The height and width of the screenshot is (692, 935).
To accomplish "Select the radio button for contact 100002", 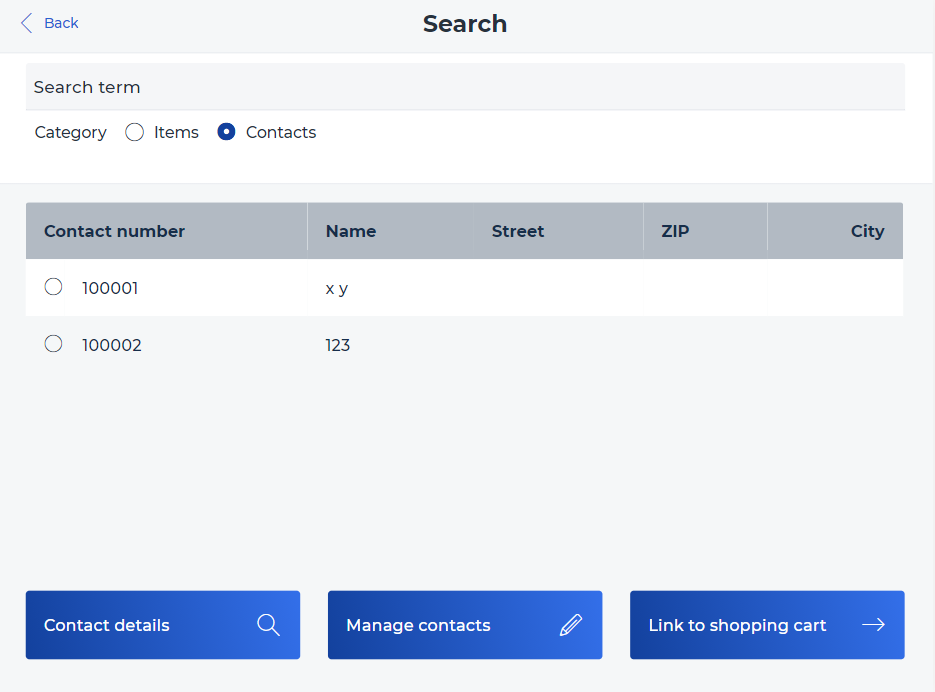I will (x=54, y=344).
